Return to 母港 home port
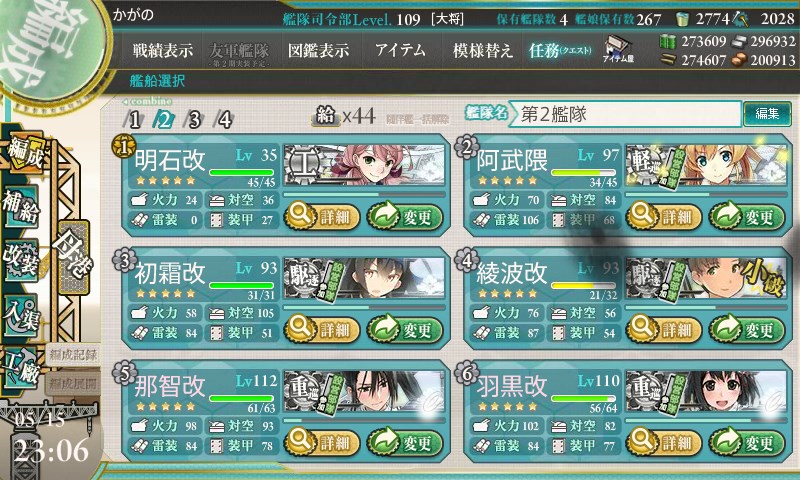This screenshot has height=480, width=800. click(x=74, y=257)
